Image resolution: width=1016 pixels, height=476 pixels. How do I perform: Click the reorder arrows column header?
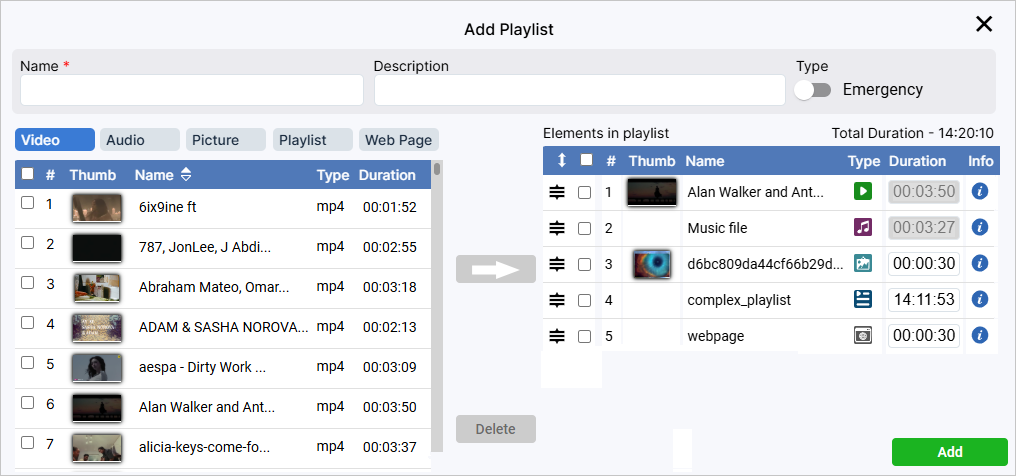[561, 160]
